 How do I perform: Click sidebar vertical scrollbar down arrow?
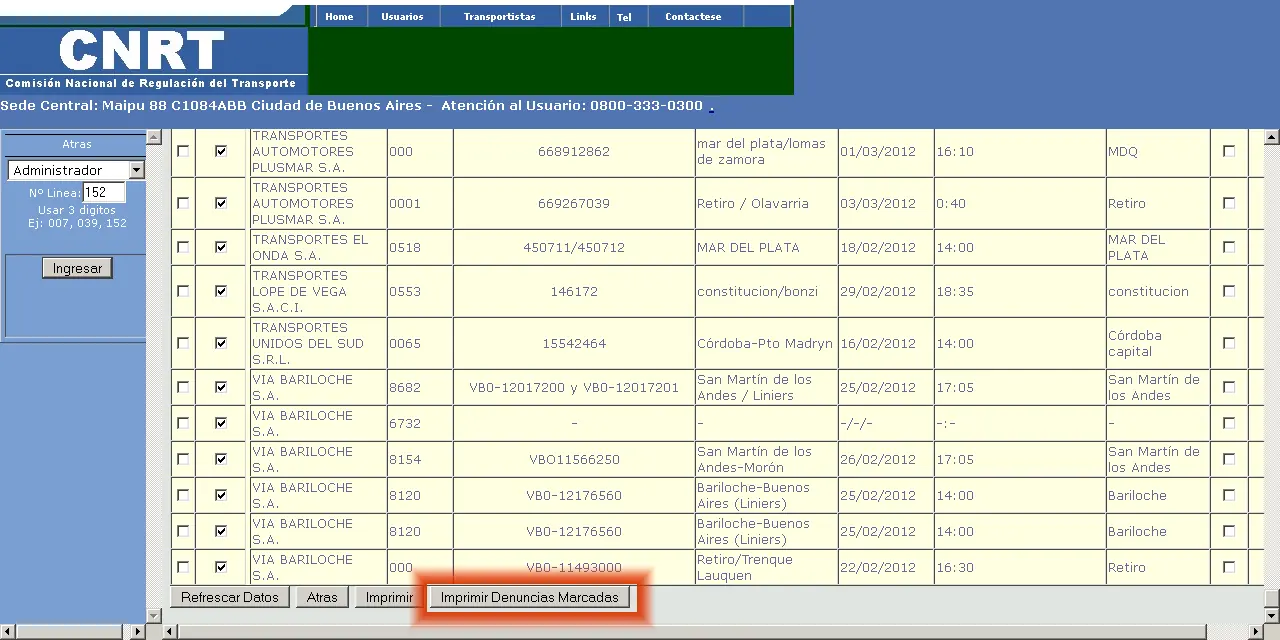click(154, 614)
